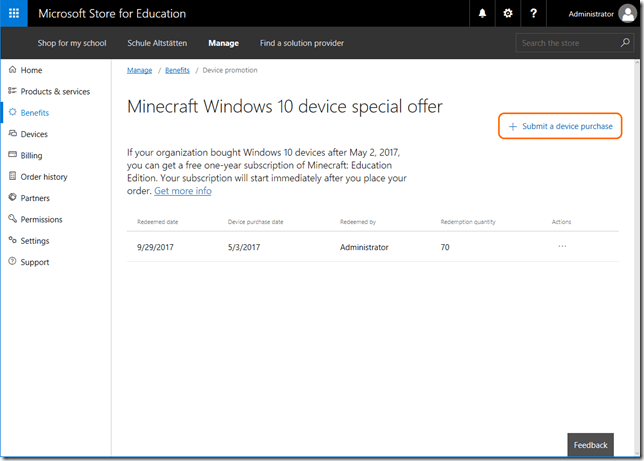Open Products & services in sidebar
This screenshot has width=644, height=461.
pyautogui.click(x=55, y=92)
